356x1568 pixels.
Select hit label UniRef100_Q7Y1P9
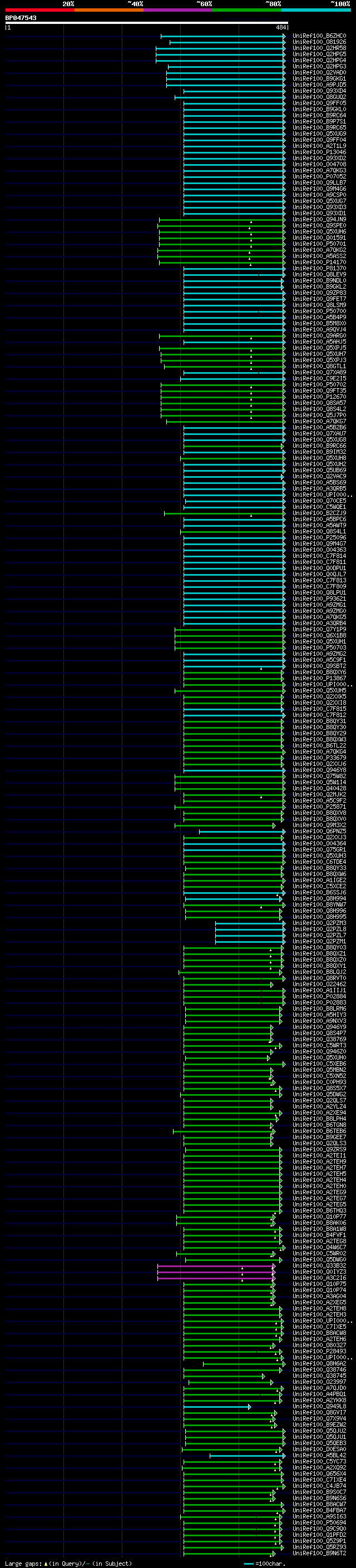[319, 630]
